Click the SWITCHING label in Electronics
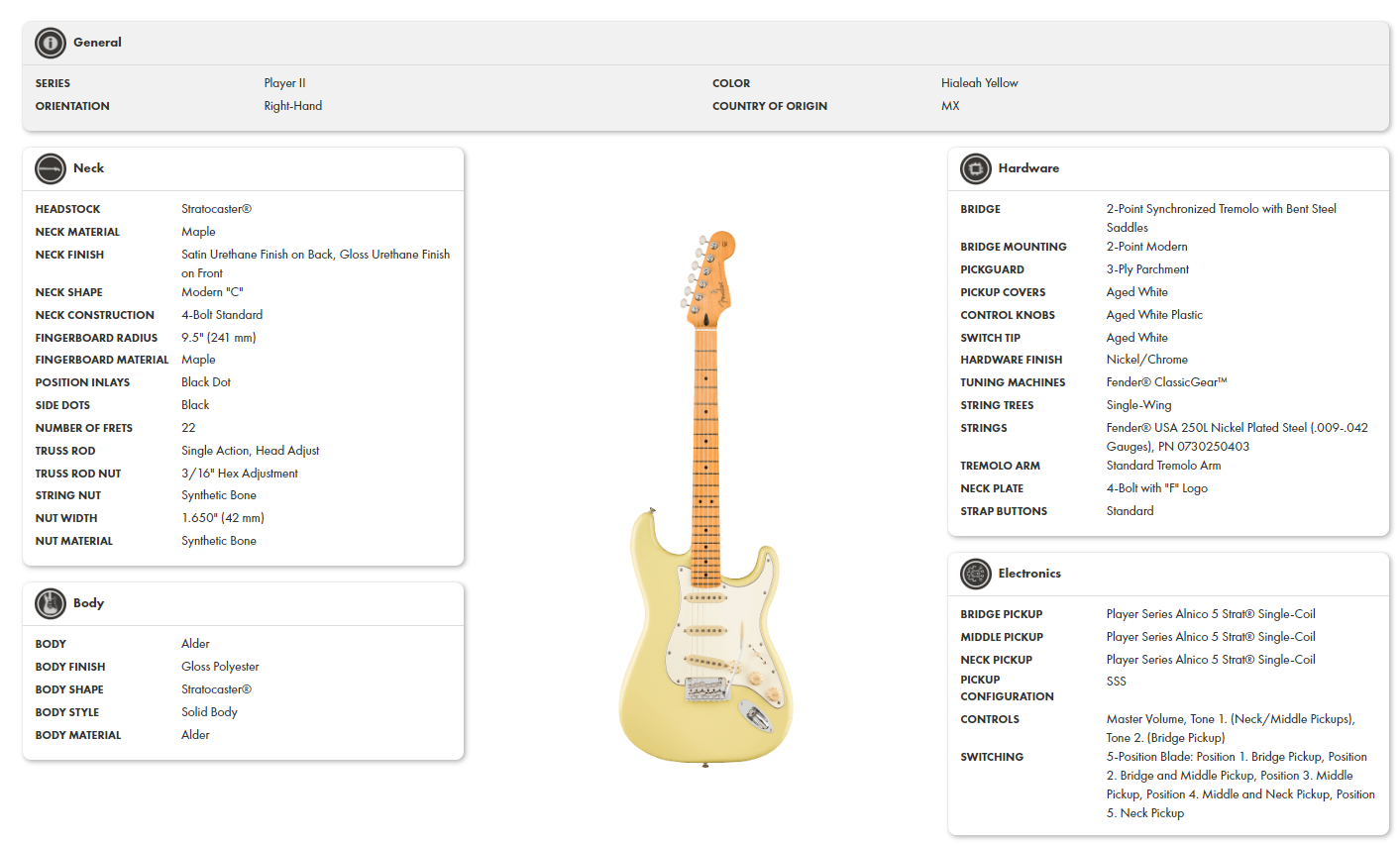The image size is (1400, 844). 992,757
